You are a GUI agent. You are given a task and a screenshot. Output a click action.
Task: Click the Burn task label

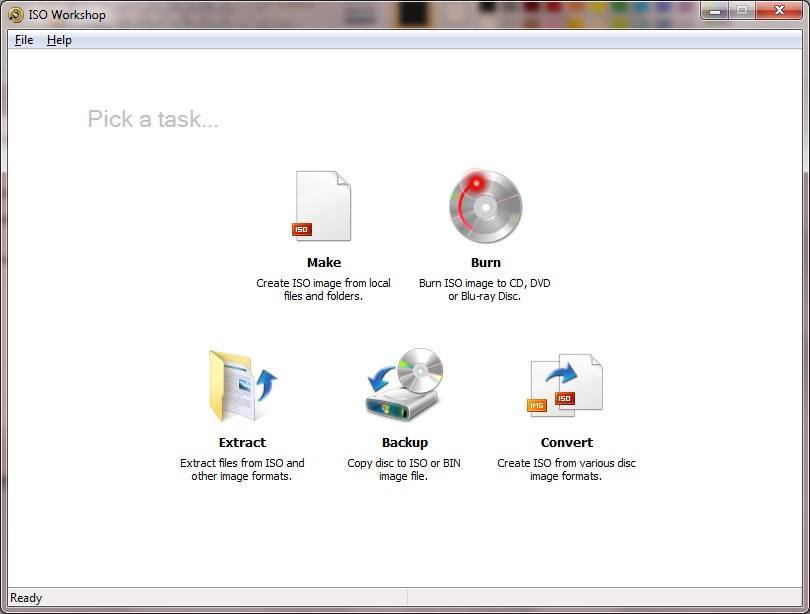click(x=485, y=262)
